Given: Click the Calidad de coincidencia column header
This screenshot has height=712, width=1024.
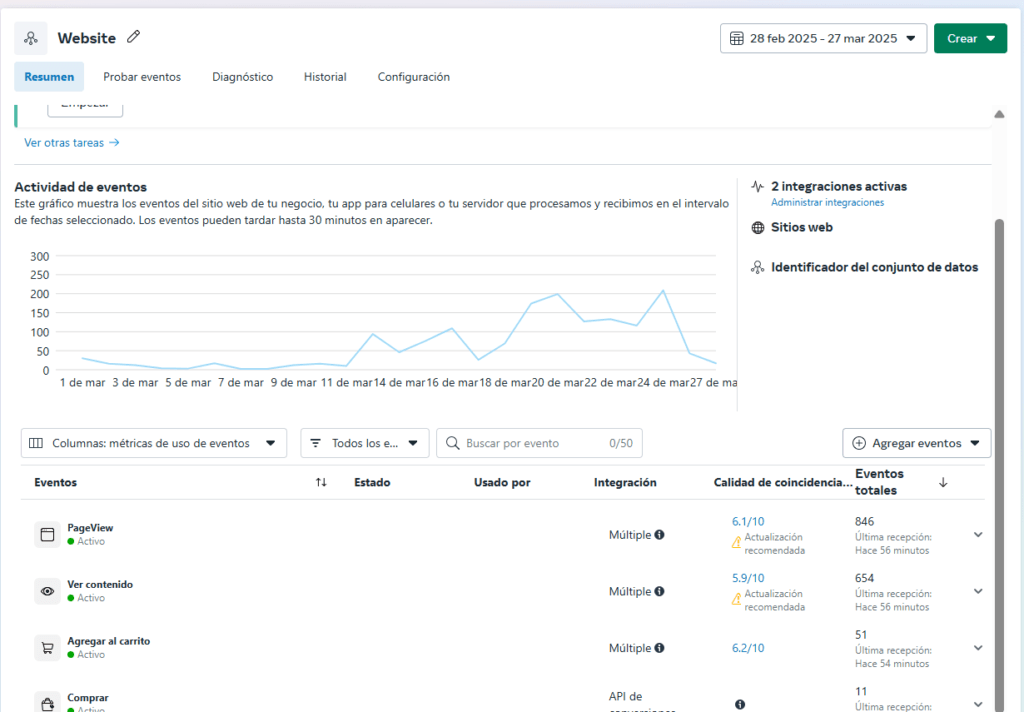Looking at the screenshot, I should tap(782, 482).
